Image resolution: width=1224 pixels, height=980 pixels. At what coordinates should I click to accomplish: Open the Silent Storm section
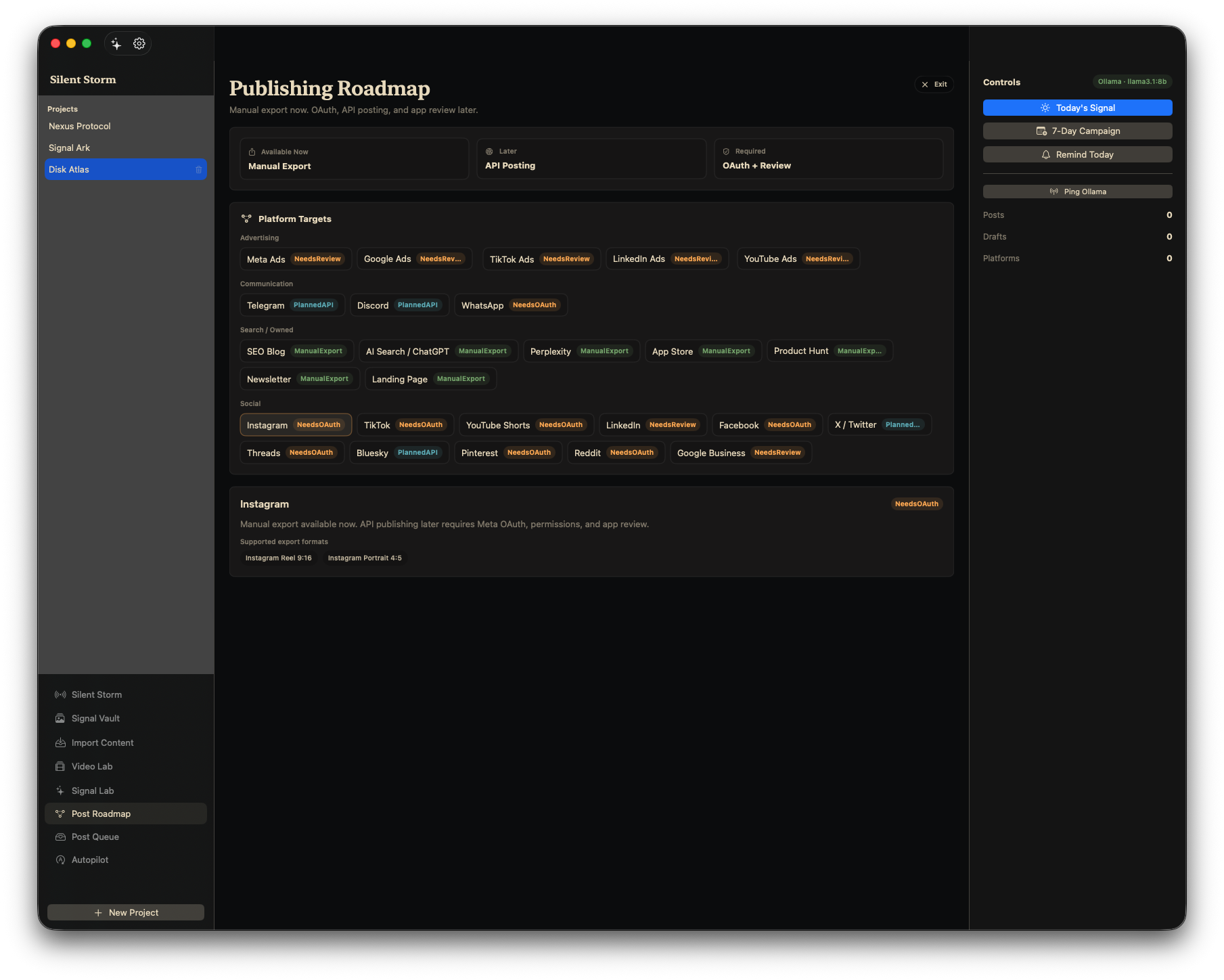126,695
